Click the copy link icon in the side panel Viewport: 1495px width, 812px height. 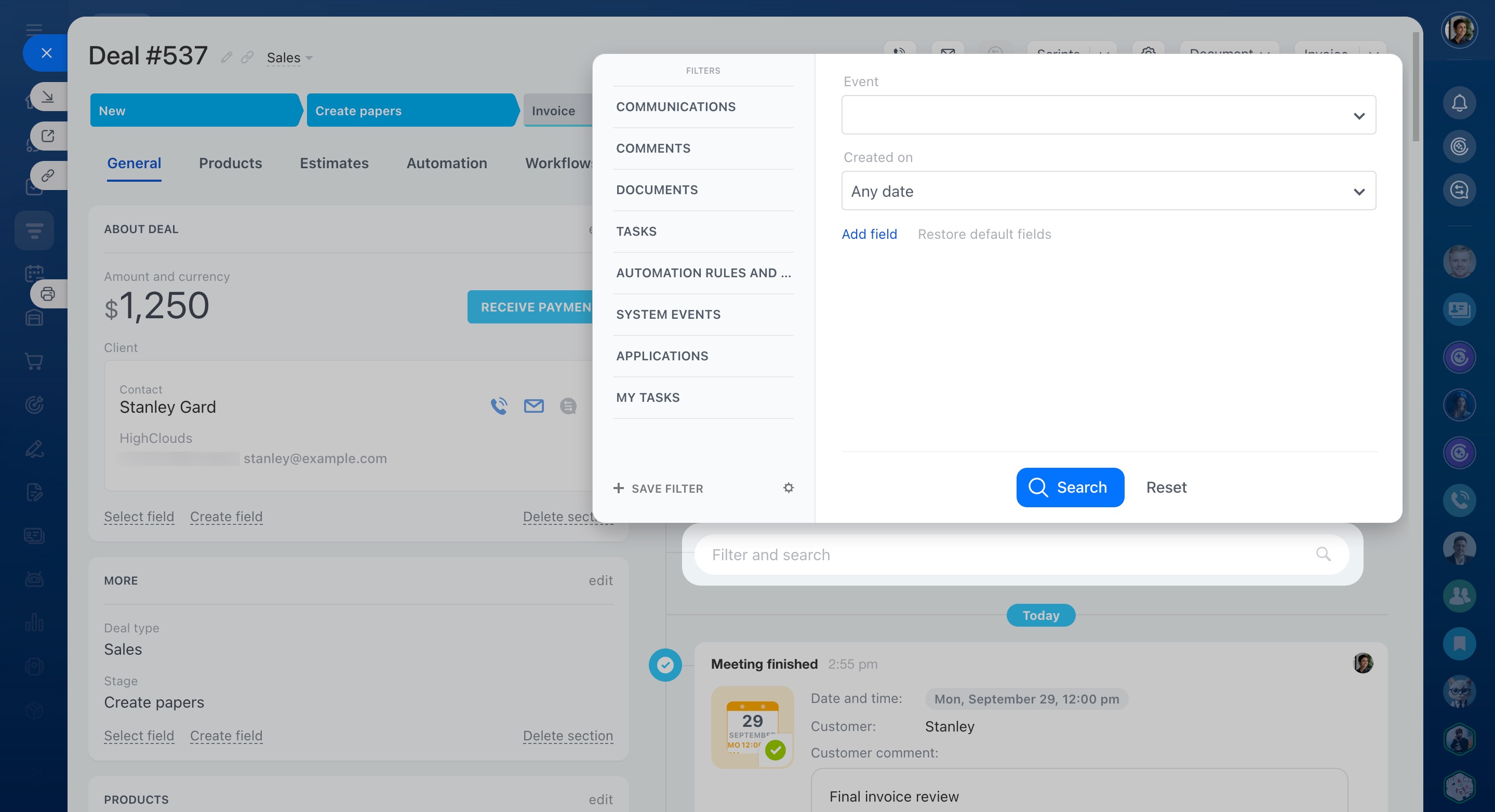pos(48,175)
